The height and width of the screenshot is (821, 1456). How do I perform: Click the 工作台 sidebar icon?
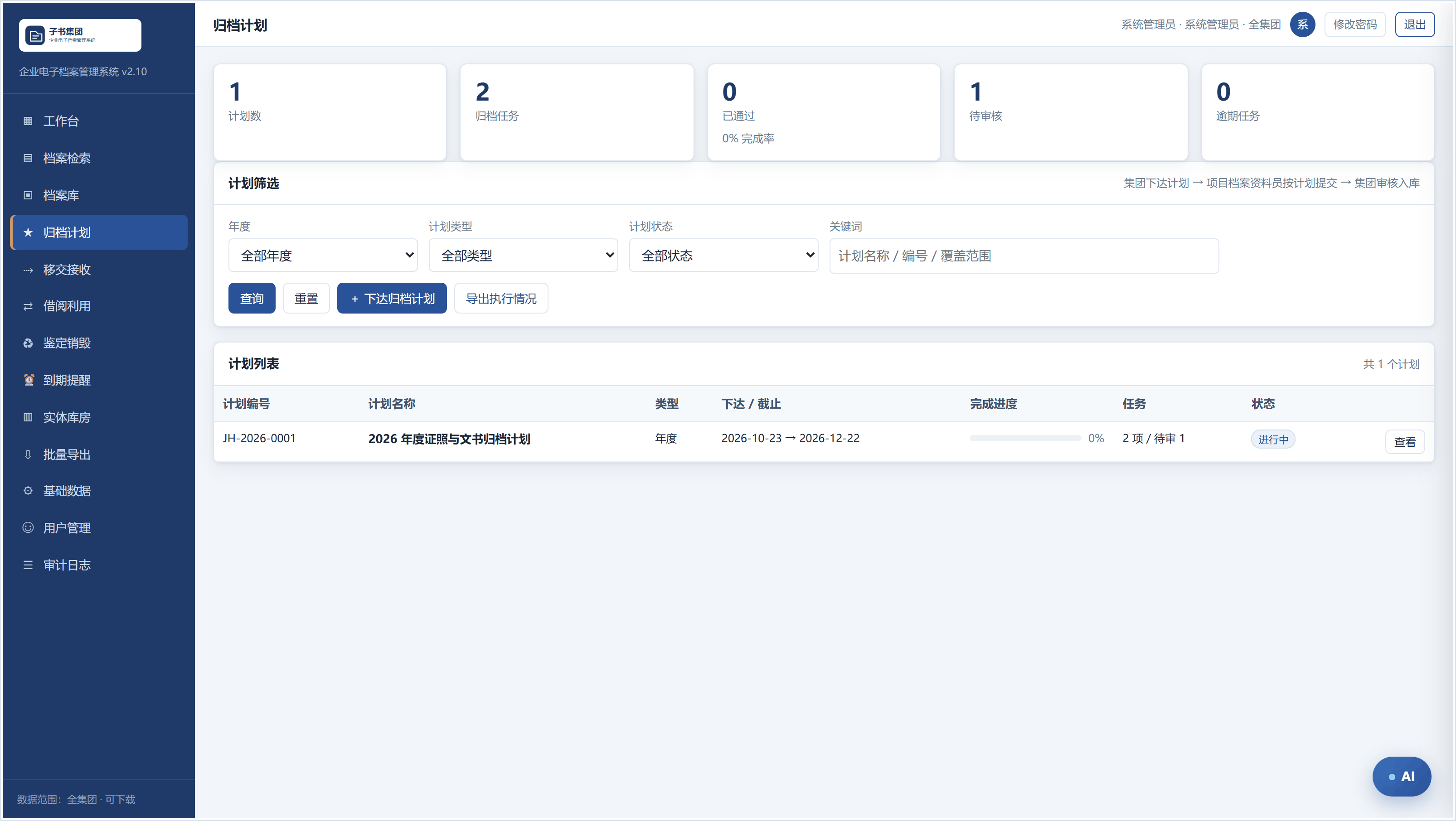[x=28, y=121]
